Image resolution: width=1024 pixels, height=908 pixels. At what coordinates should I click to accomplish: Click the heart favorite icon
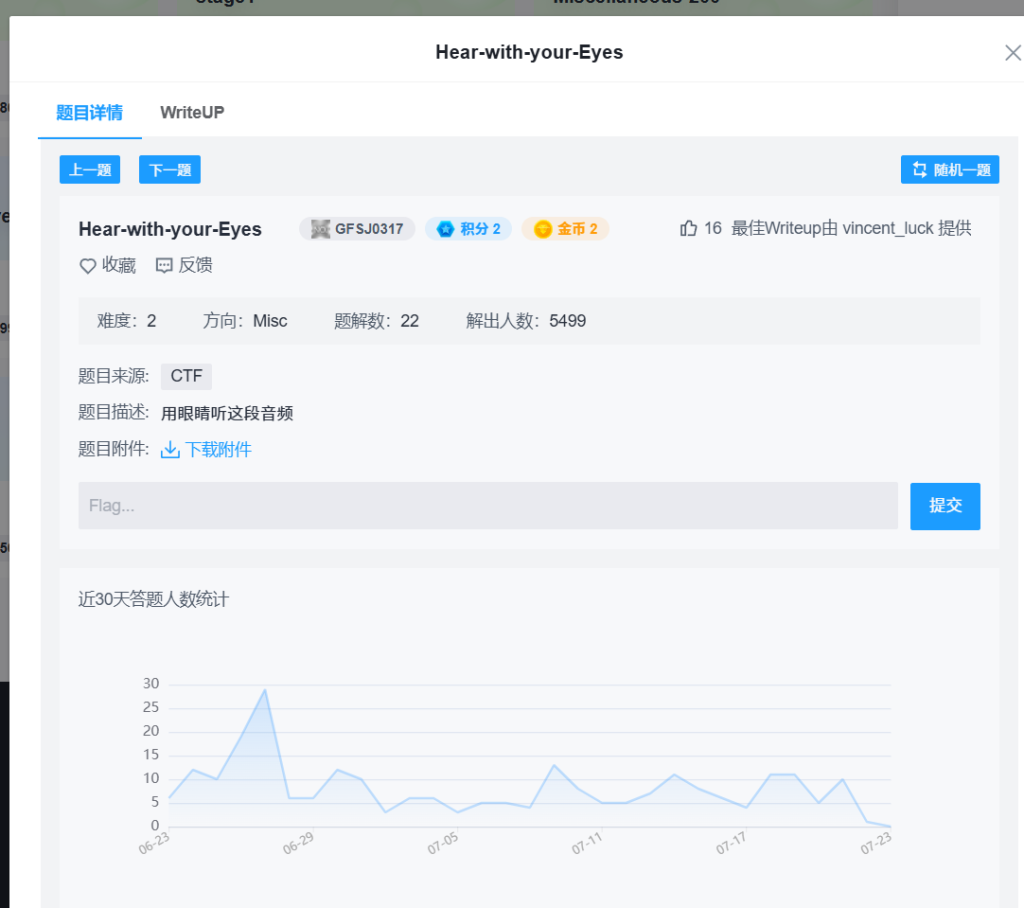click(88, 266)
